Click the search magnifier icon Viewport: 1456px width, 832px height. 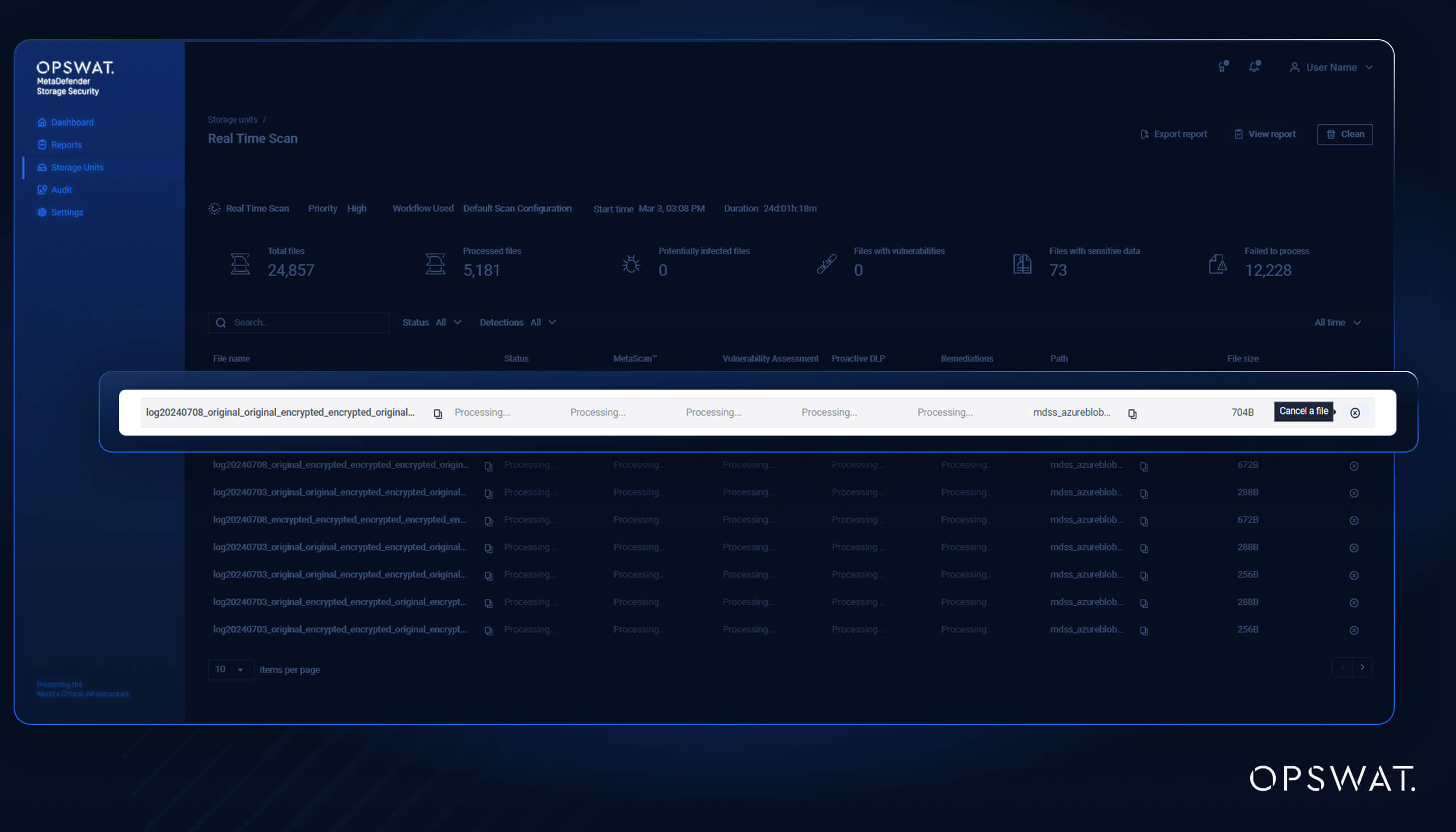[x=221, y=322]
